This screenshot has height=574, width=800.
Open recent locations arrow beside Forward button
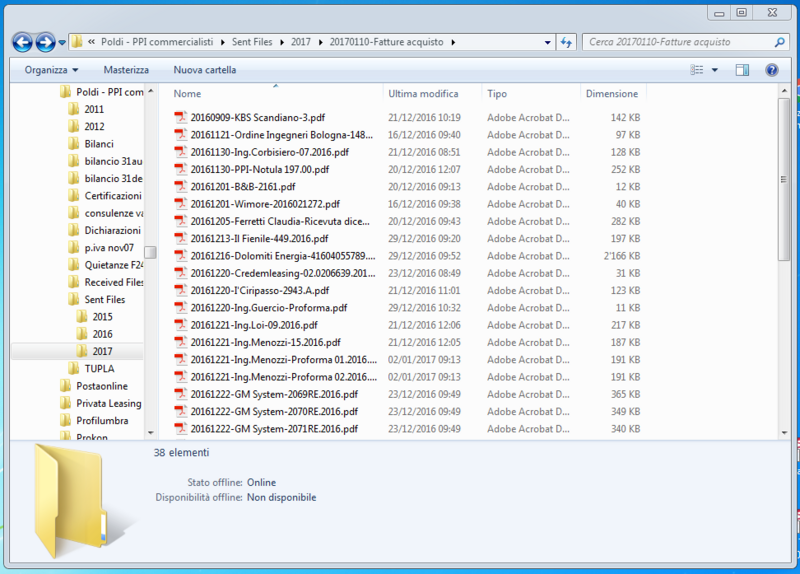tap(62, 42)
